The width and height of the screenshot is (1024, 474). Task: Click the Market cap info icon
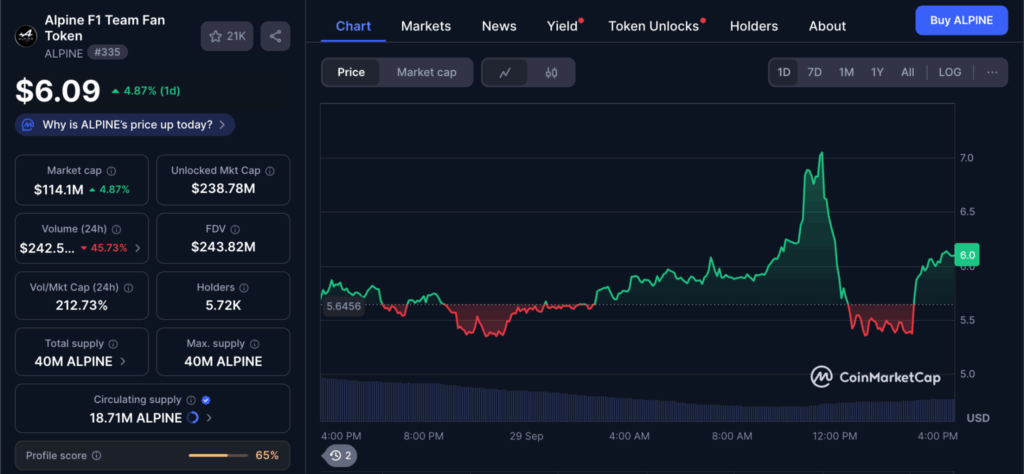[x=111, y=171]
